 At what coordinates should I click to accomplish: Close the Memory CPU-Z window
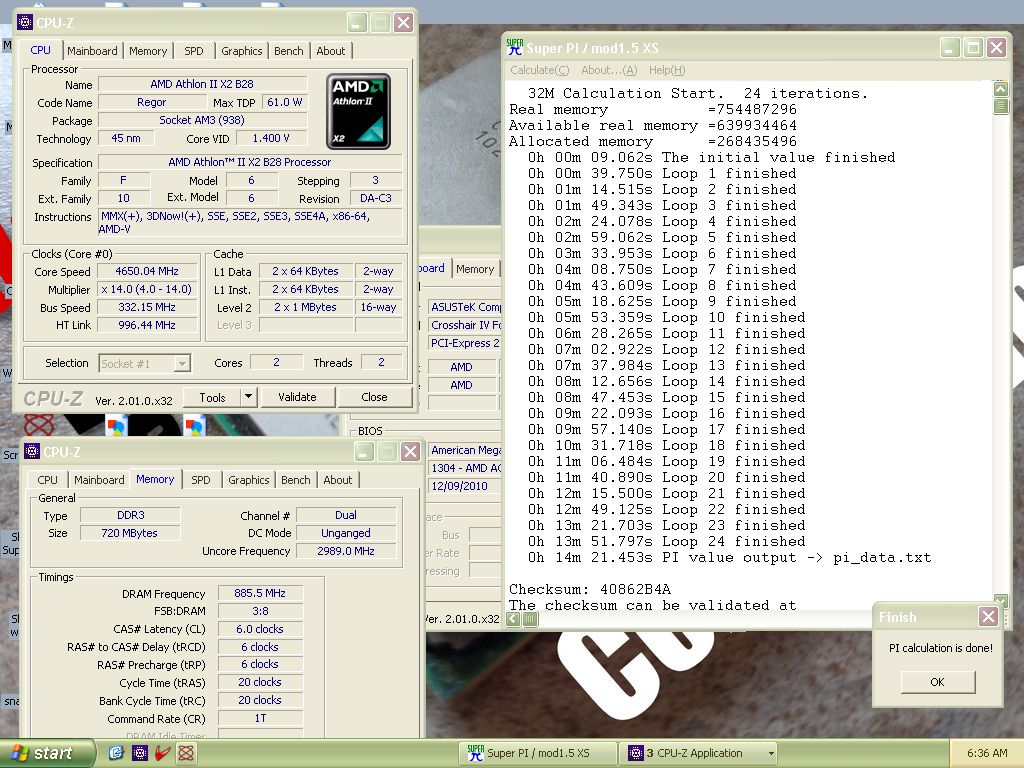[x=410, y=451]
